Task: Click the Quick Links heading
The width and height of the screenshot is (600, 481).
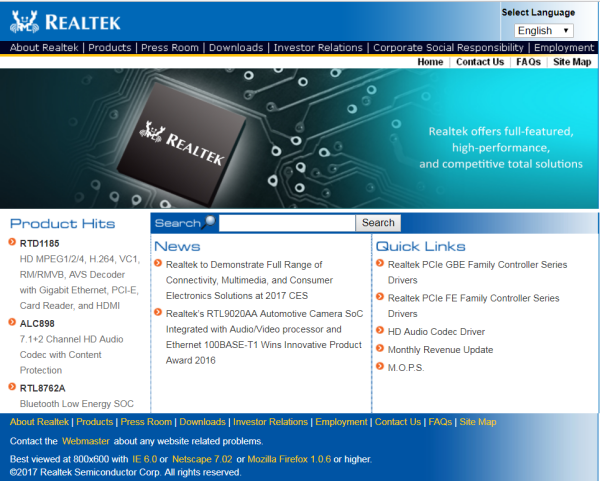Action: [x=421, y=246]
